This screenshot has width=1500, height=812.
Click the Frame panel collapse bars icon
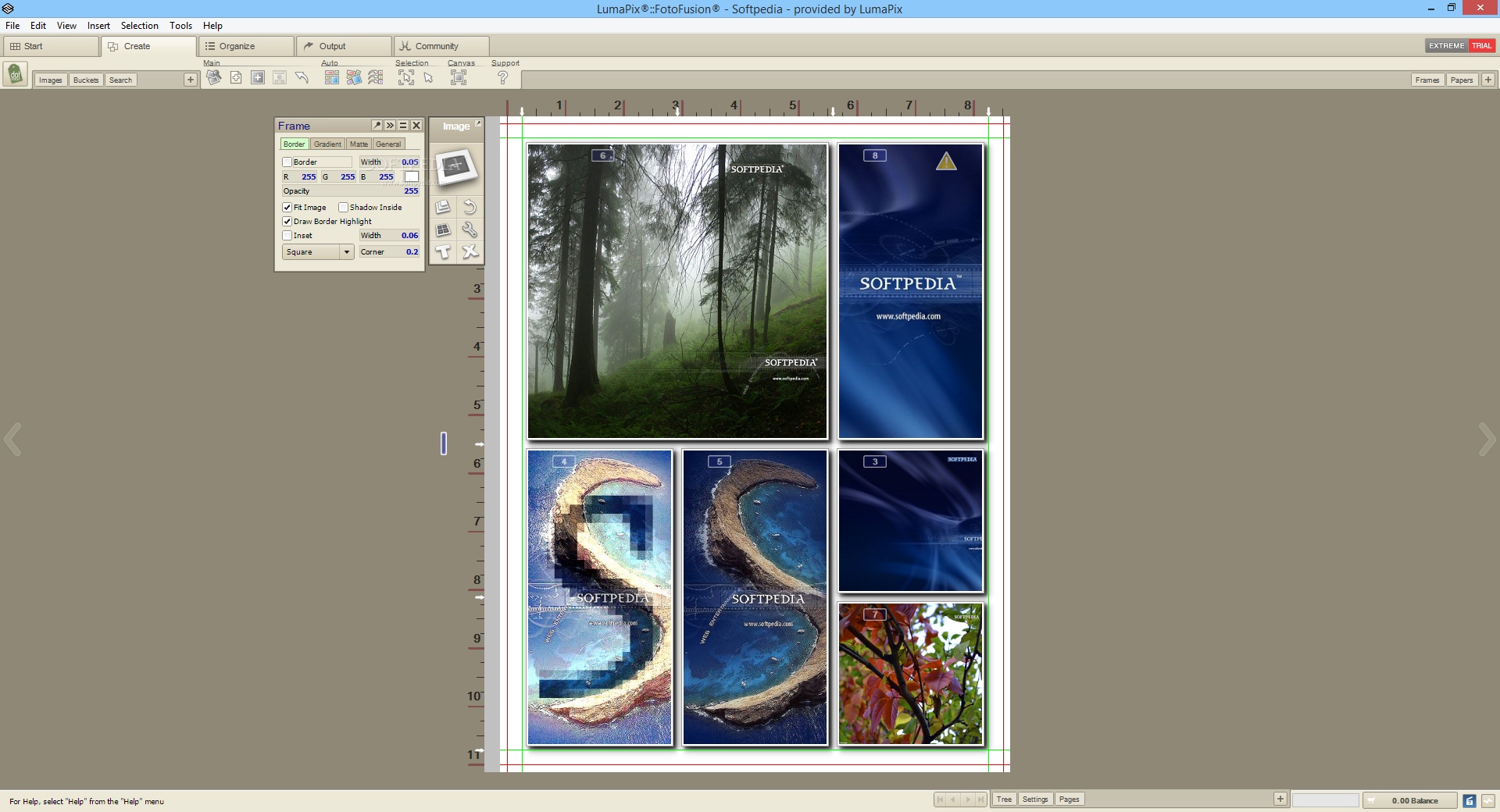[x=403, y=125]
